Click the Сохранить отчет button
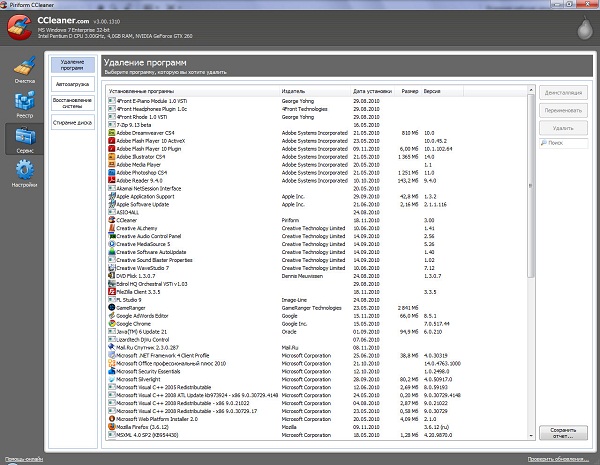The height and width of the screenshot is (465, 600). pyautogui.click(x=563, y=433)
